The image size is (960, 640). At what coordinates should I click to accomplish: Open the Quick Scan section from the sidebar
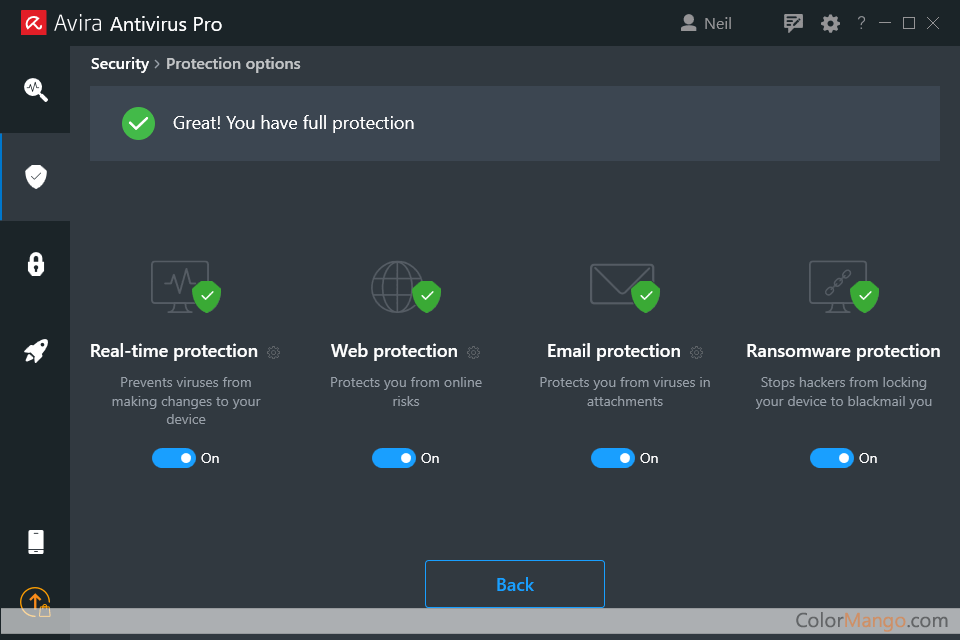[35, 89]
